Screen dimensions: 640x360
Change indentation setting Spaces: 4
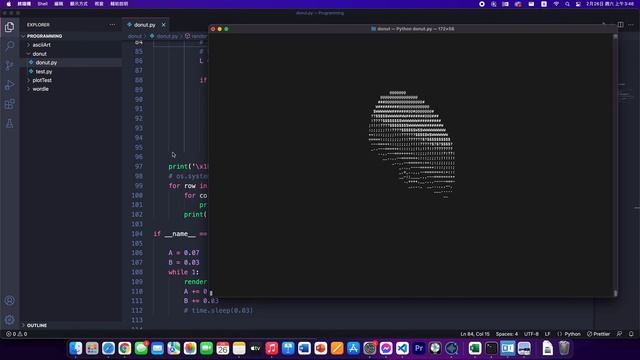coord(507,334)
